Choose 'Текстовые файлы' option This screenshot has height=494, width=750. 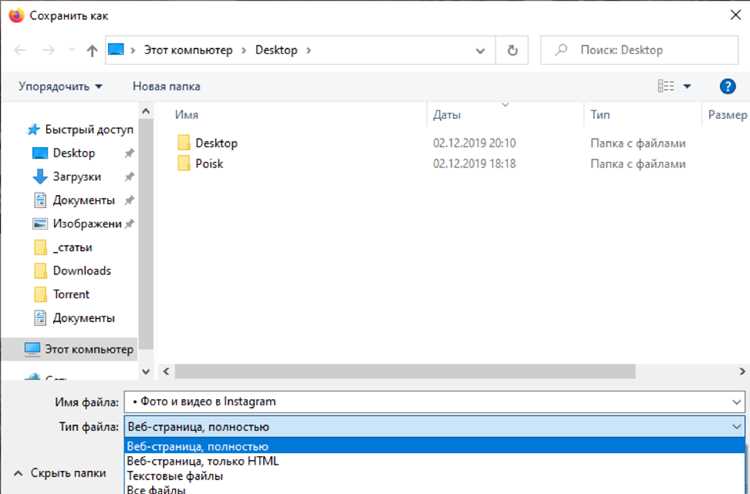434,476
